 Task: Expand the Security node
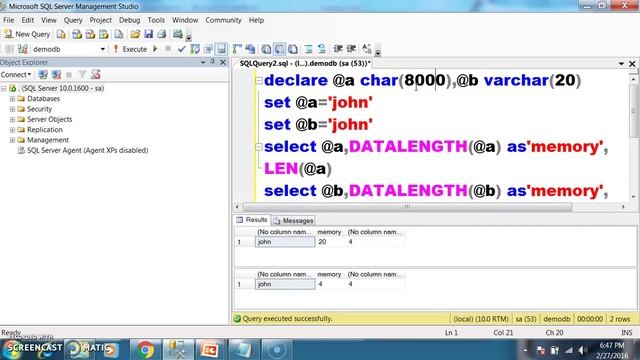click(12, 109)
